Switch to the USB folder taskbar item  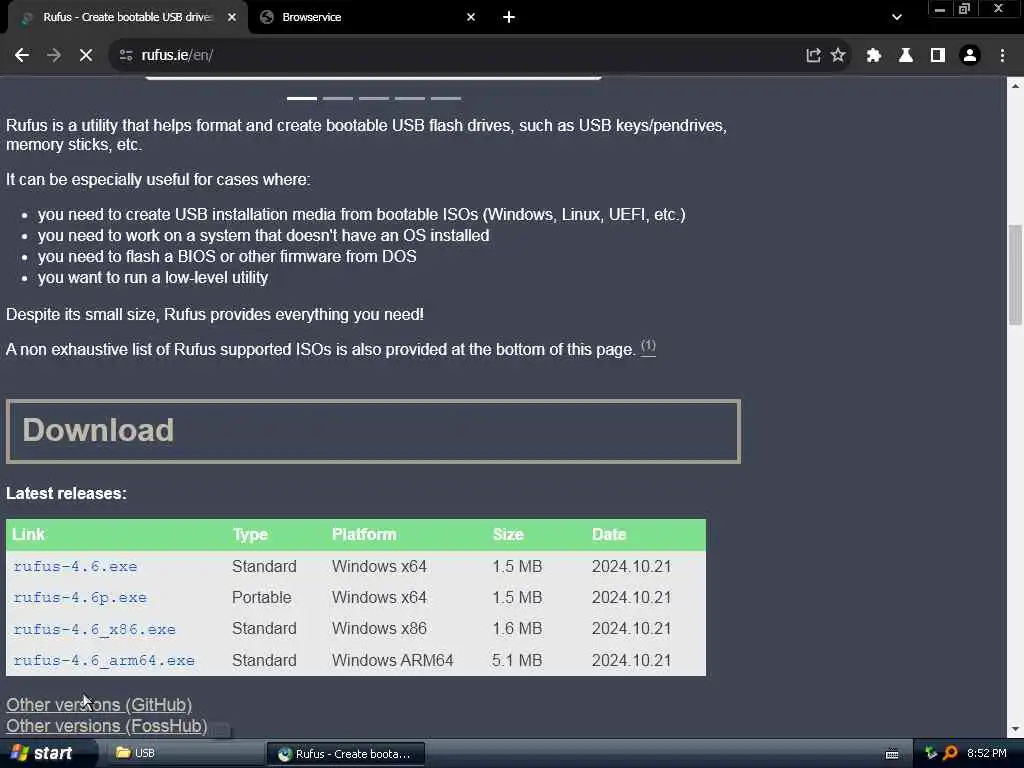pyautogui.click(x=183, y=753)
